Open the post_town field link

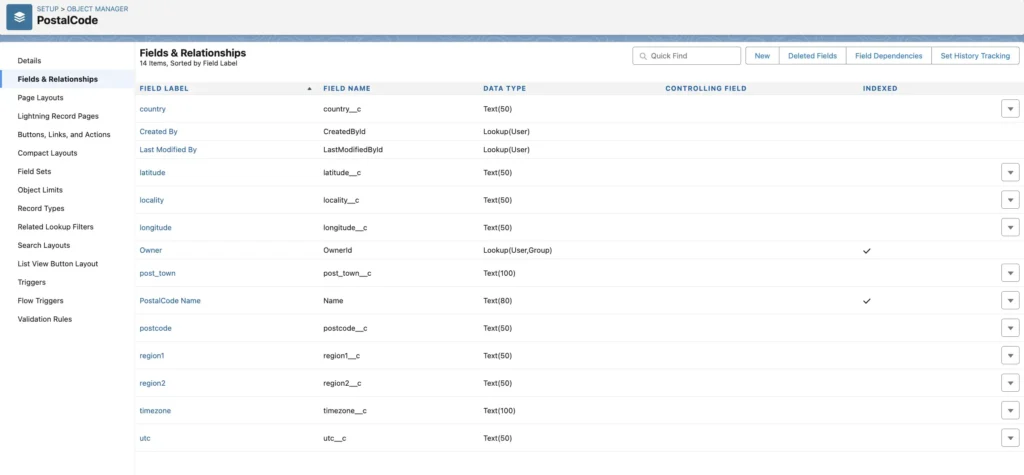(157, 273)
